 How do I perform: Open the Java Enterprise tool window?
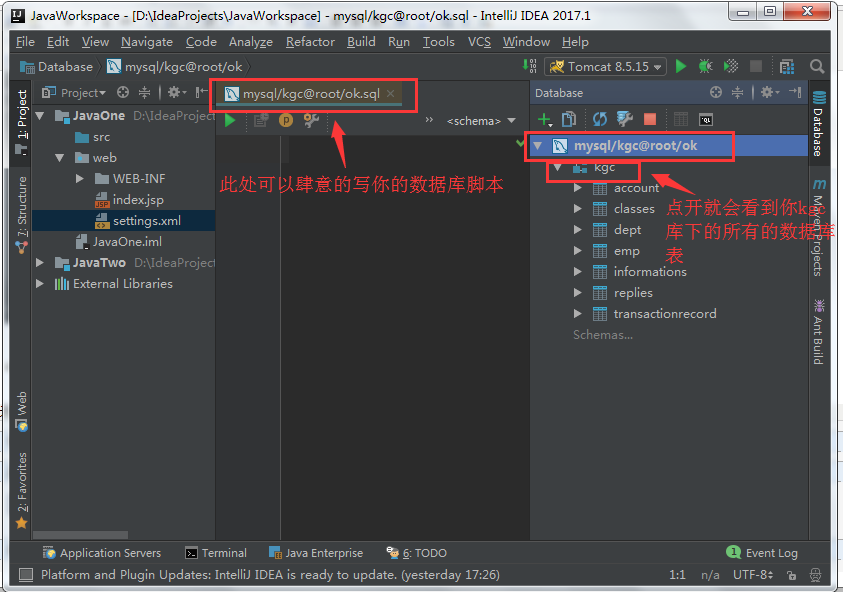(316, 553)
